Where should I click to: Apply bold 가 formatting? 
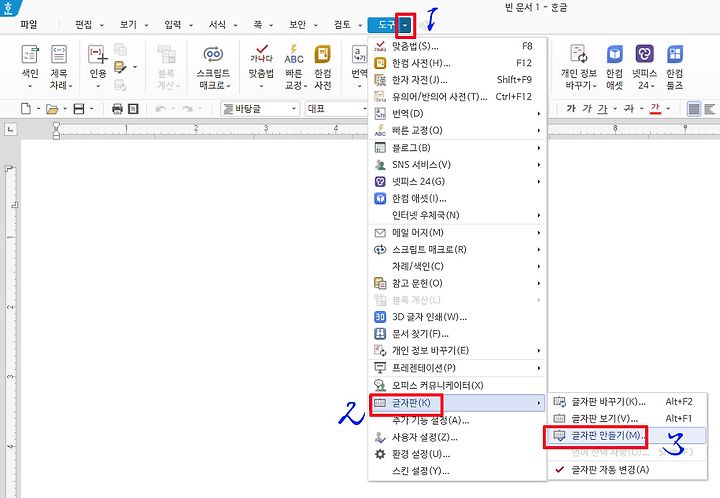[x=571, y=108]
